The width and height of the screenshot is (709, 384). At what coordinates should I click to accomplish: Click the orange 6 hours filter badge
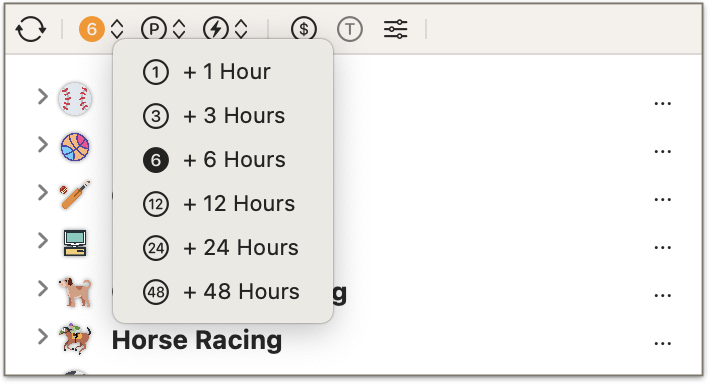click(x=92, y=29)
